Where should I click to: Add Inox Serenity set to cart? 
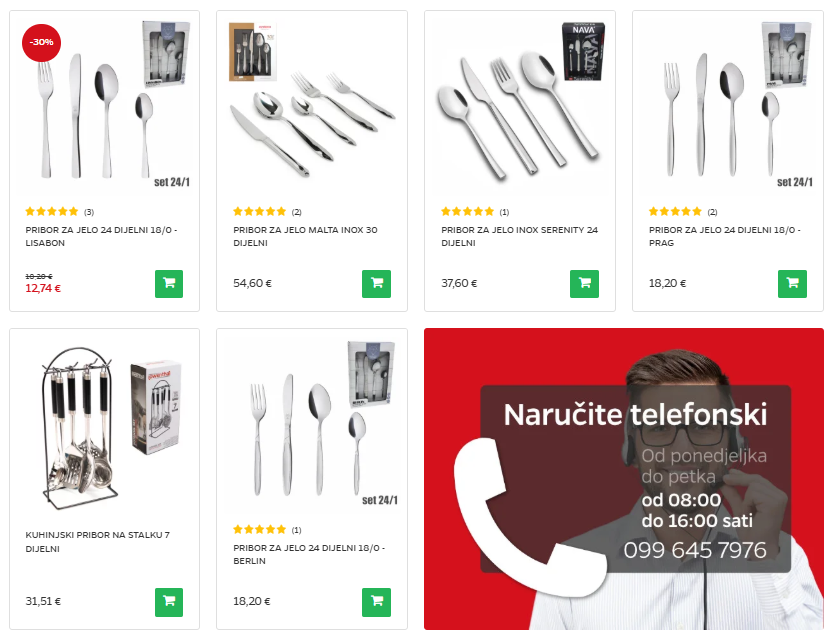point(584,283)
